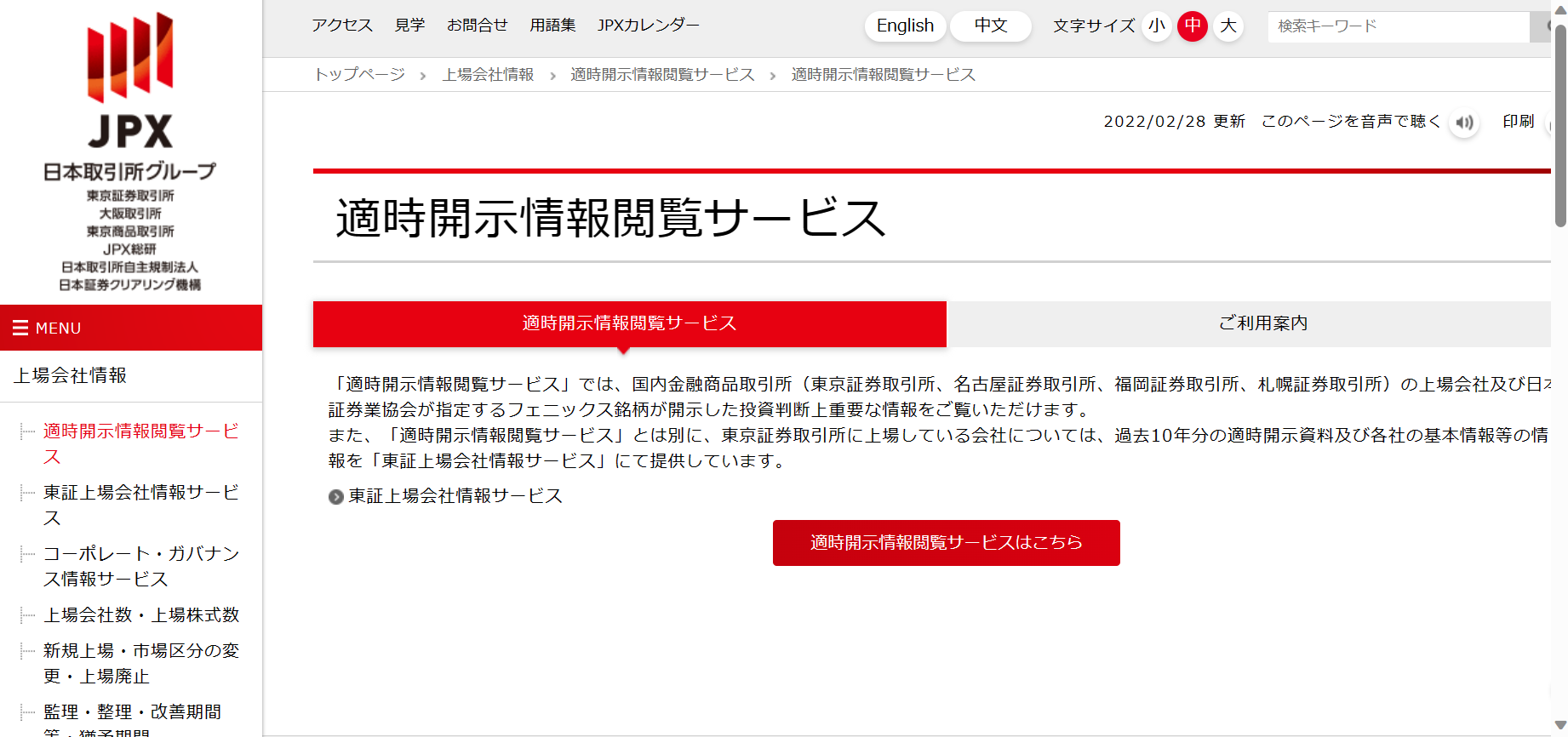Open the 用語集 page
The height and width of the screenshot is (737, 1568).
click(x=552, y=26)
